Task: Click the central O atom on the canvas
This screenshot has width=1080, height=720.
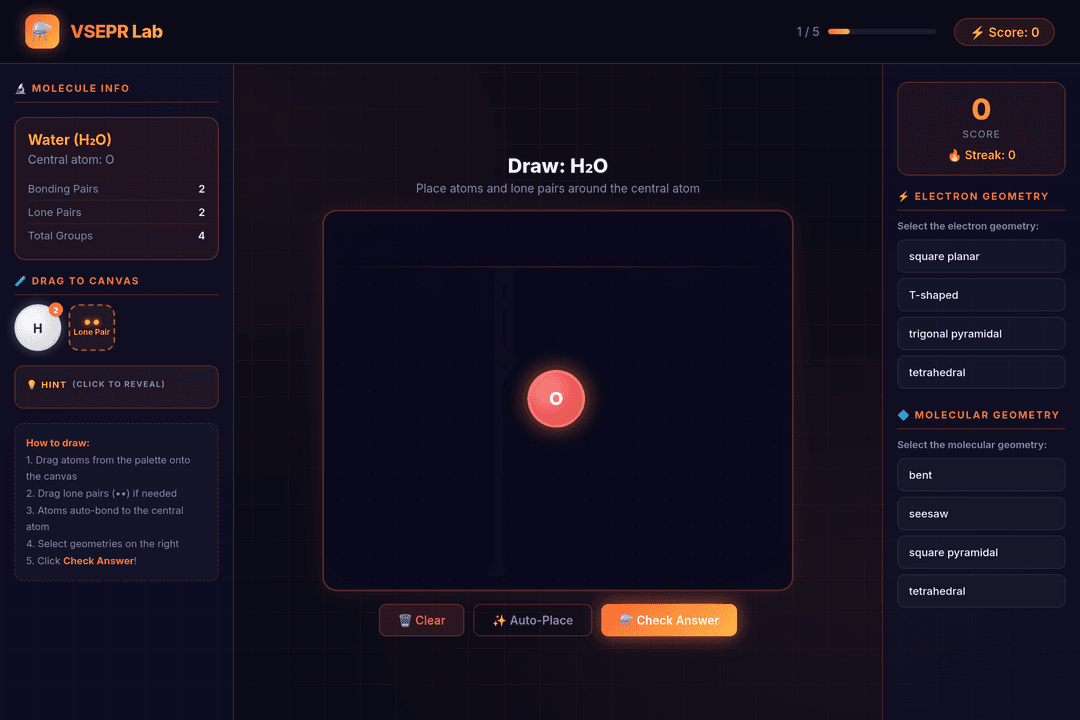Action: pos(556,398)
